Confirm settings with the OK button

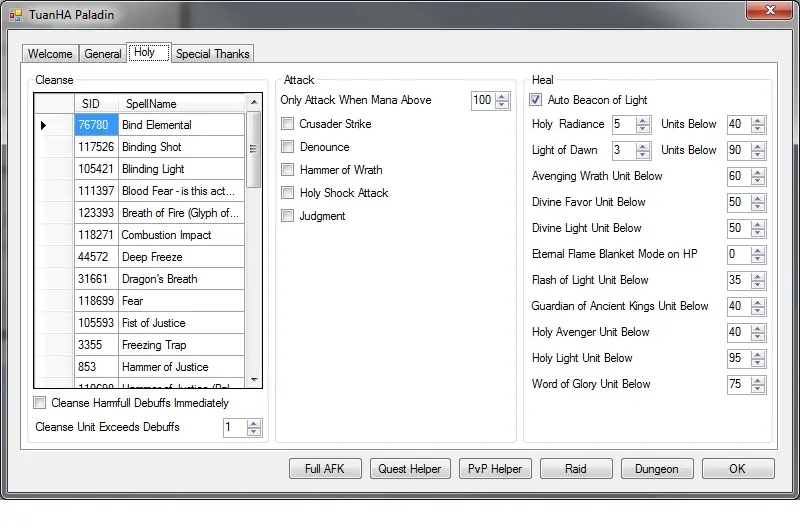click(x=737, y=469)
